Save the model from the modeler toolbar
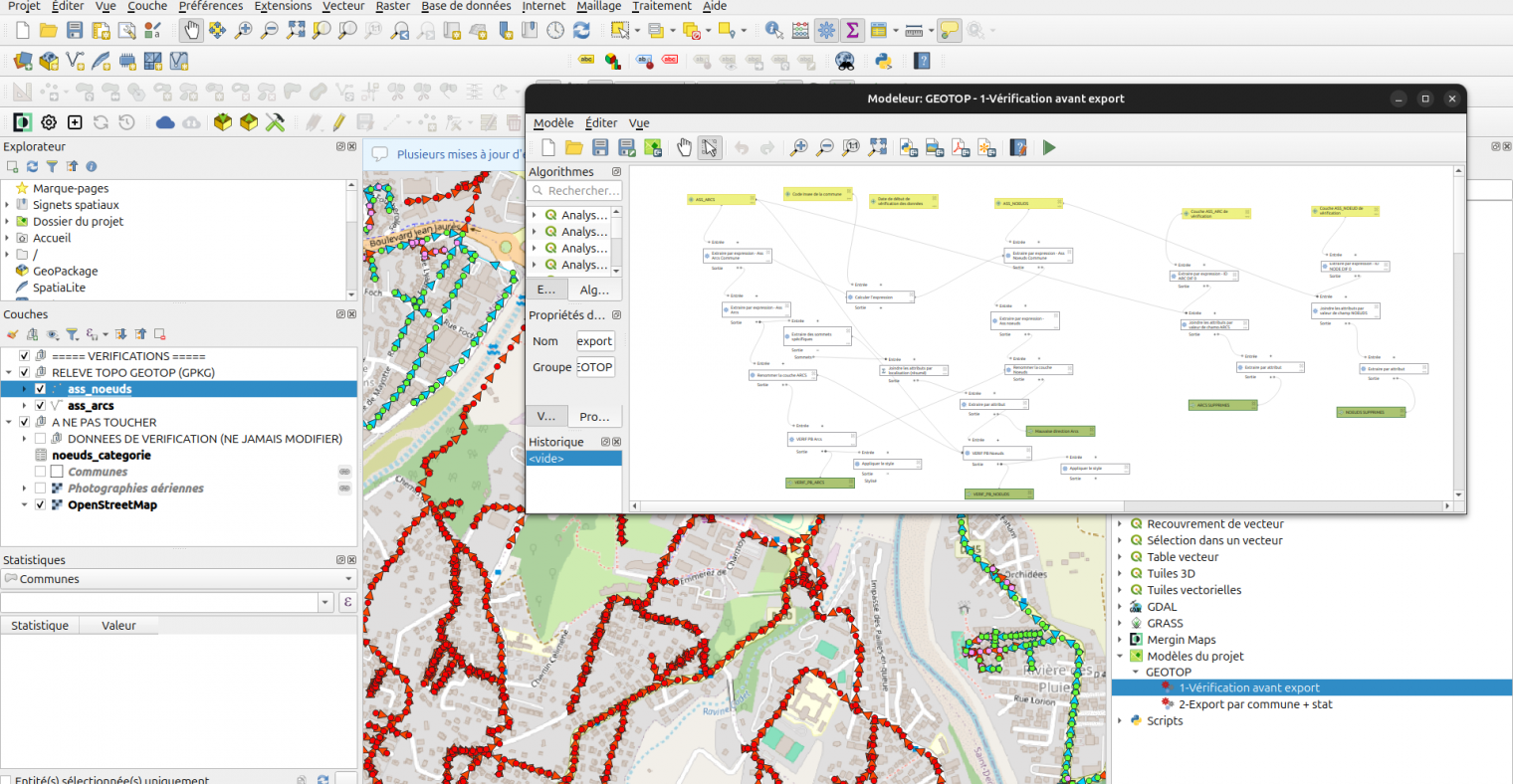The image size is (1513, 784). tap(600, 148)
